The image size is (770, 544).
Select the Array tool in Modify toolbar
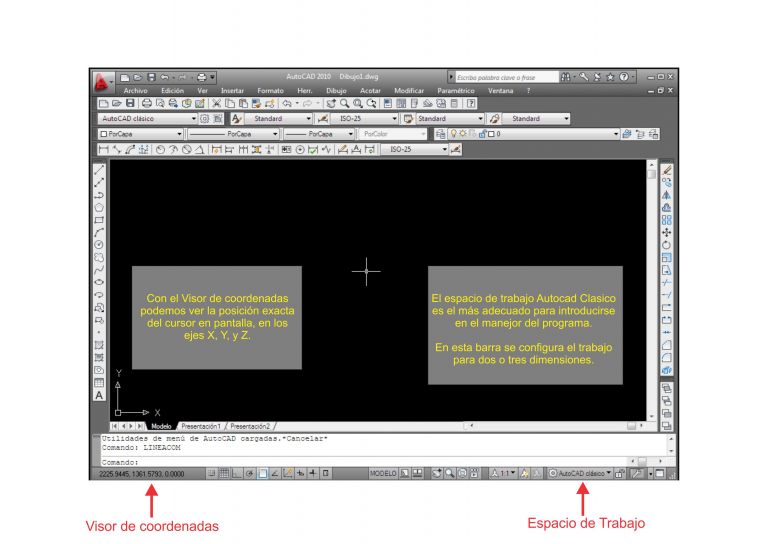pos(666,220)
